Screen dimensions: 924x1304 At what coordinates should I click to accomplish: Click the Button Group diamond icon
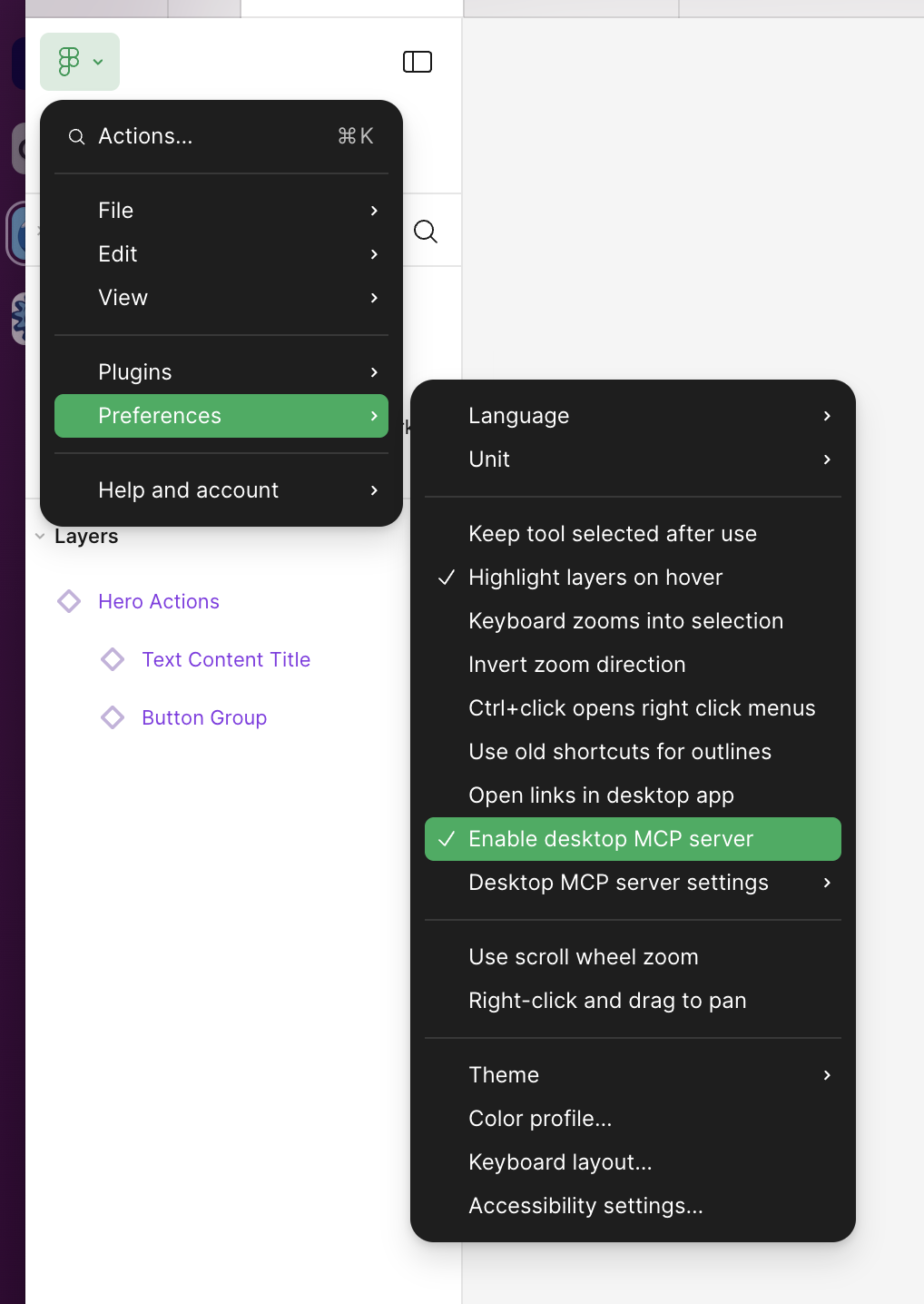click(x=113, y=717)
